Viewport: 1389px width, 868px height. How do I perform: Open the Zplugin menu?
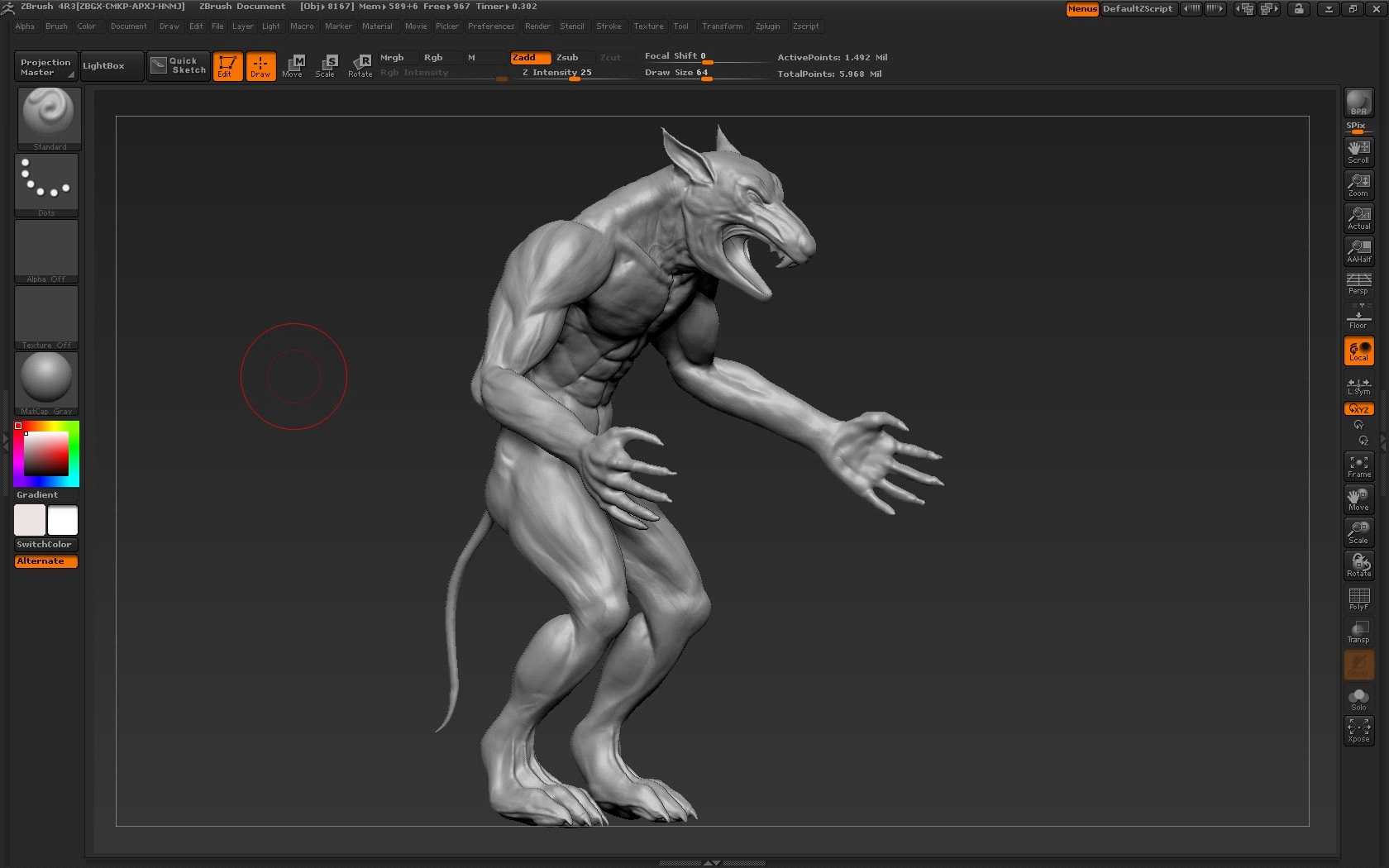767,26
